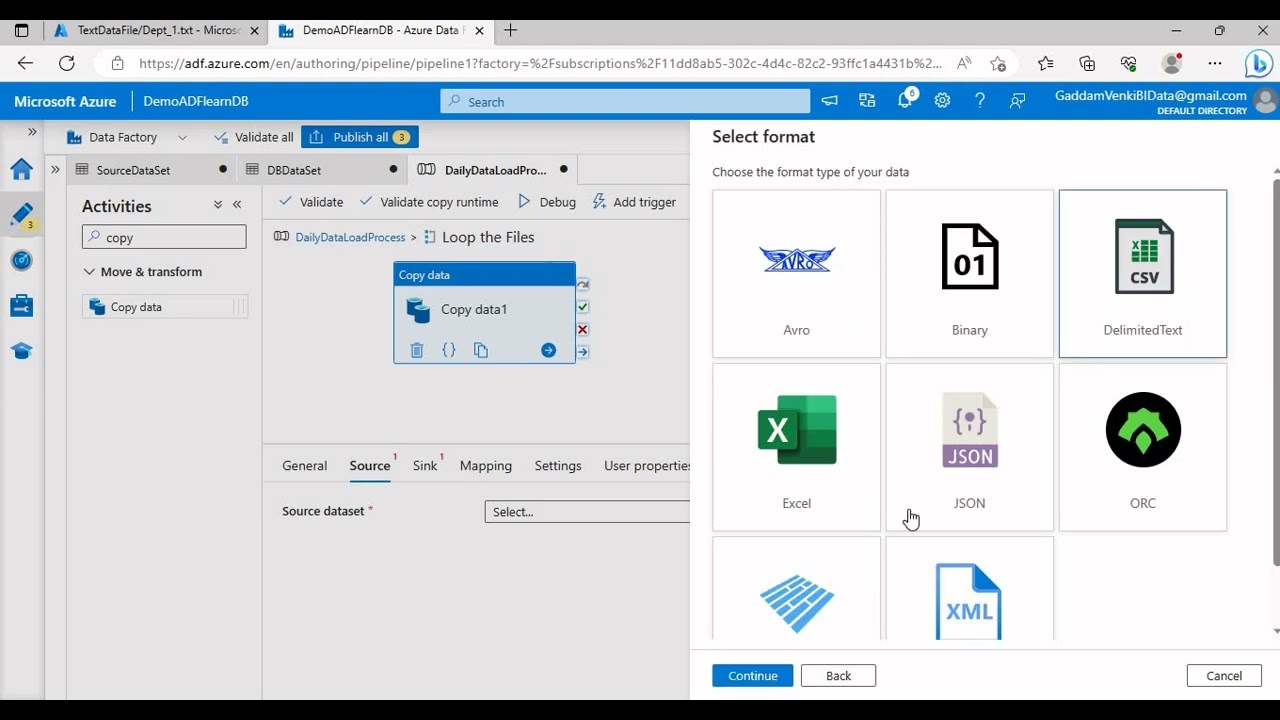Viewport: 1280px width, 720px height.
Task: Open Azure notifications bell
Action: pyautogui.click(x=905, y=101)
